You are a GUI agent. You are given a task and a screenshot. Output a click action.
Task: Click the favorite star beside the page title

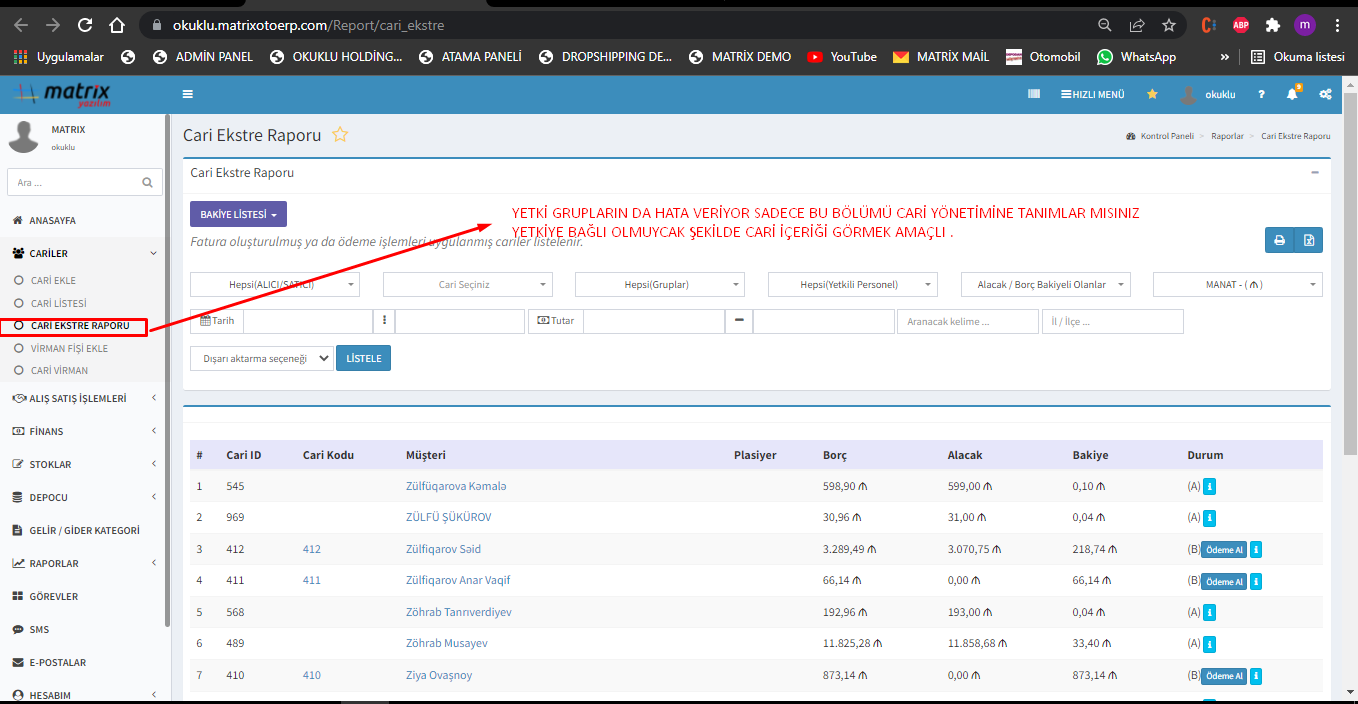click(x=340, y=135)
